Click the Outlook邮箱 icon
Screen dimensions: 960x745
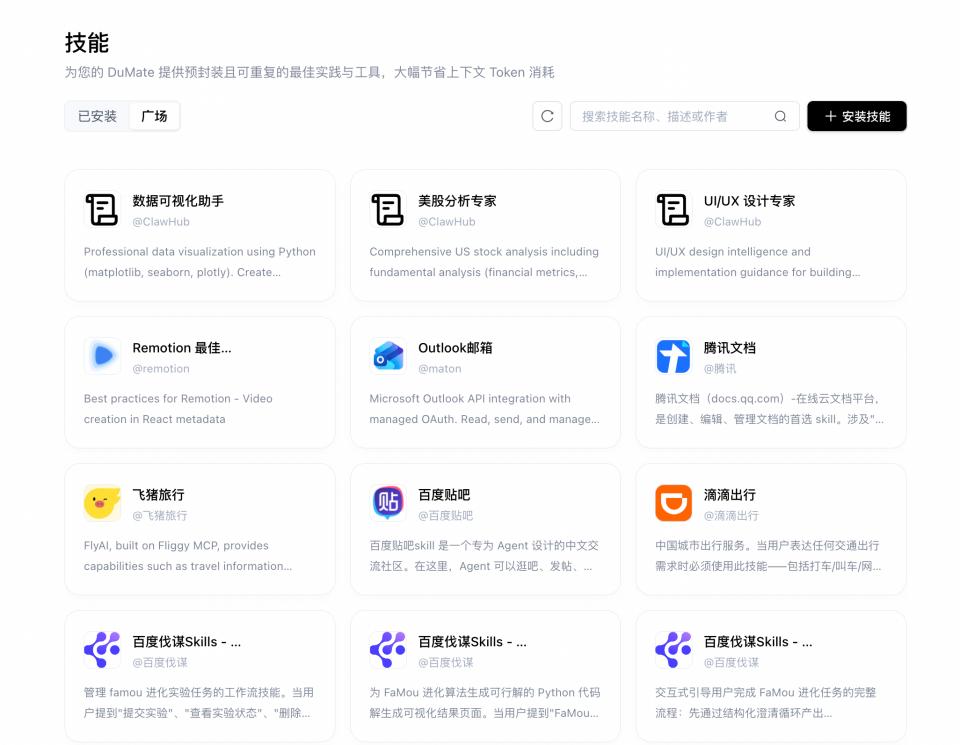(388, 356)
